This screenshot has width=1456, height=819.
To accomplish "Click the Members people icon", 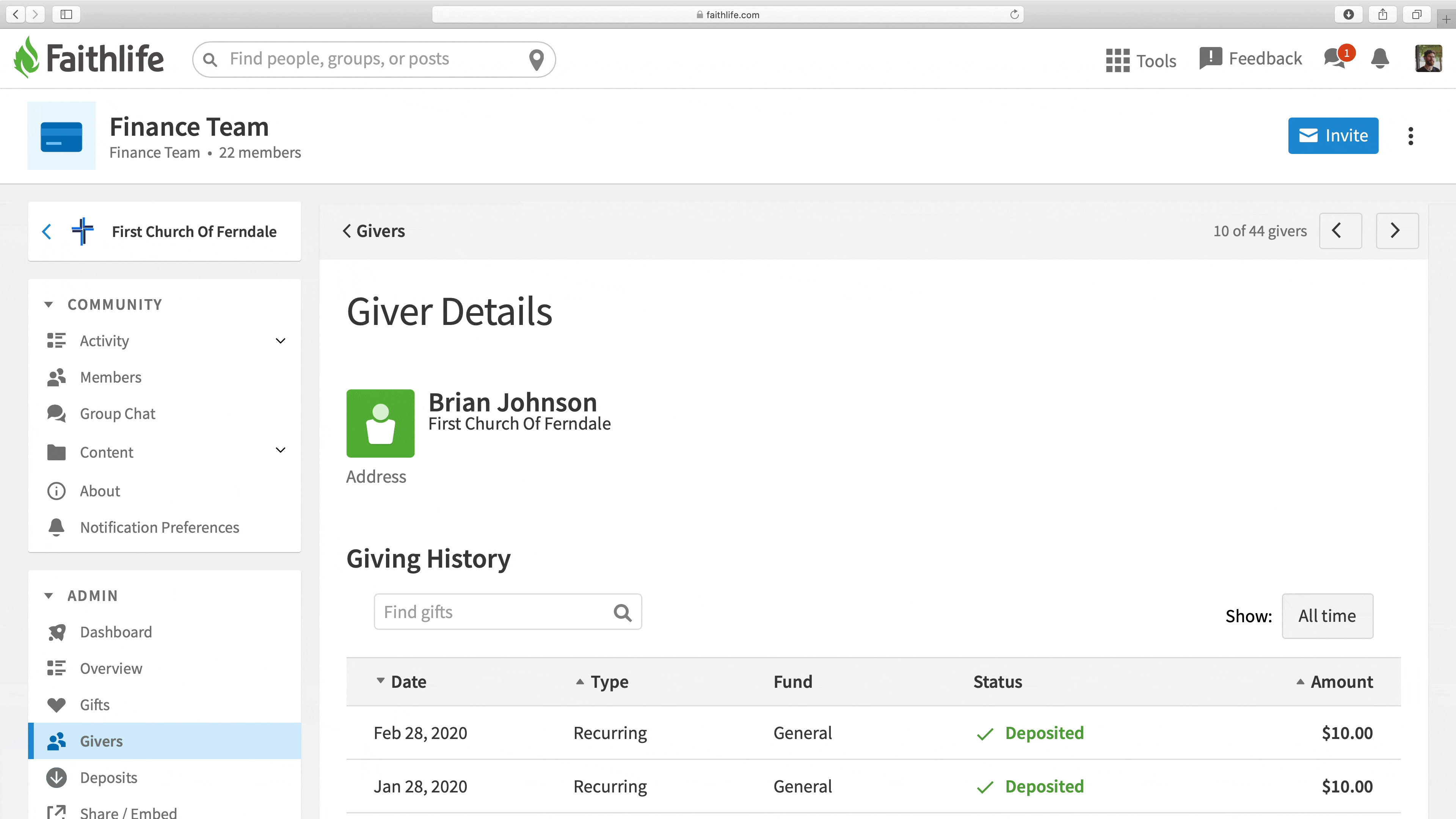I will [x=56, y=377].
